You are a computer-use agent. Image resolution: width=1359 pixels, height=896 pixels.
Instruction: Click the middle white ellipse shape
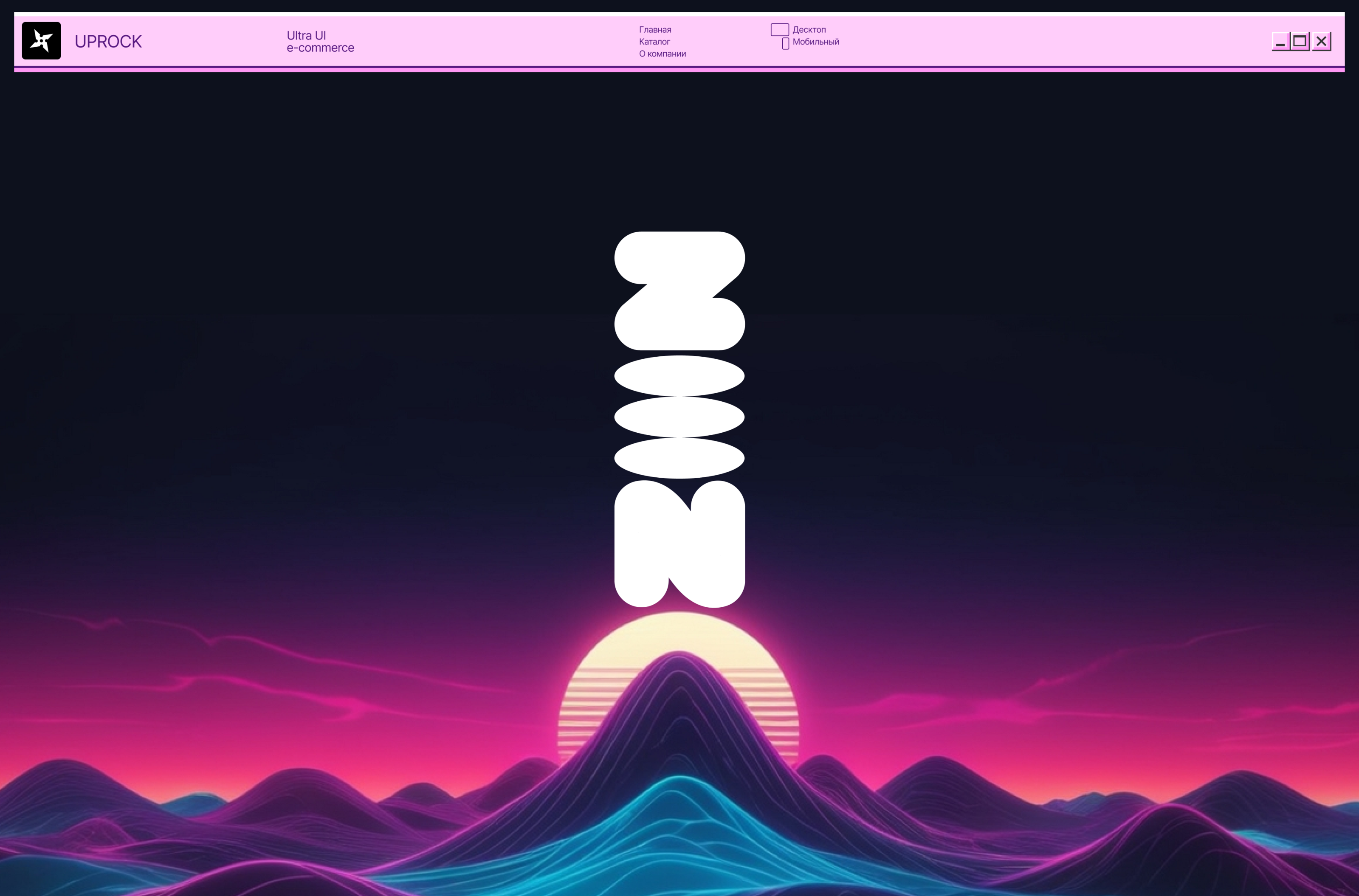(x=679, y=417)
